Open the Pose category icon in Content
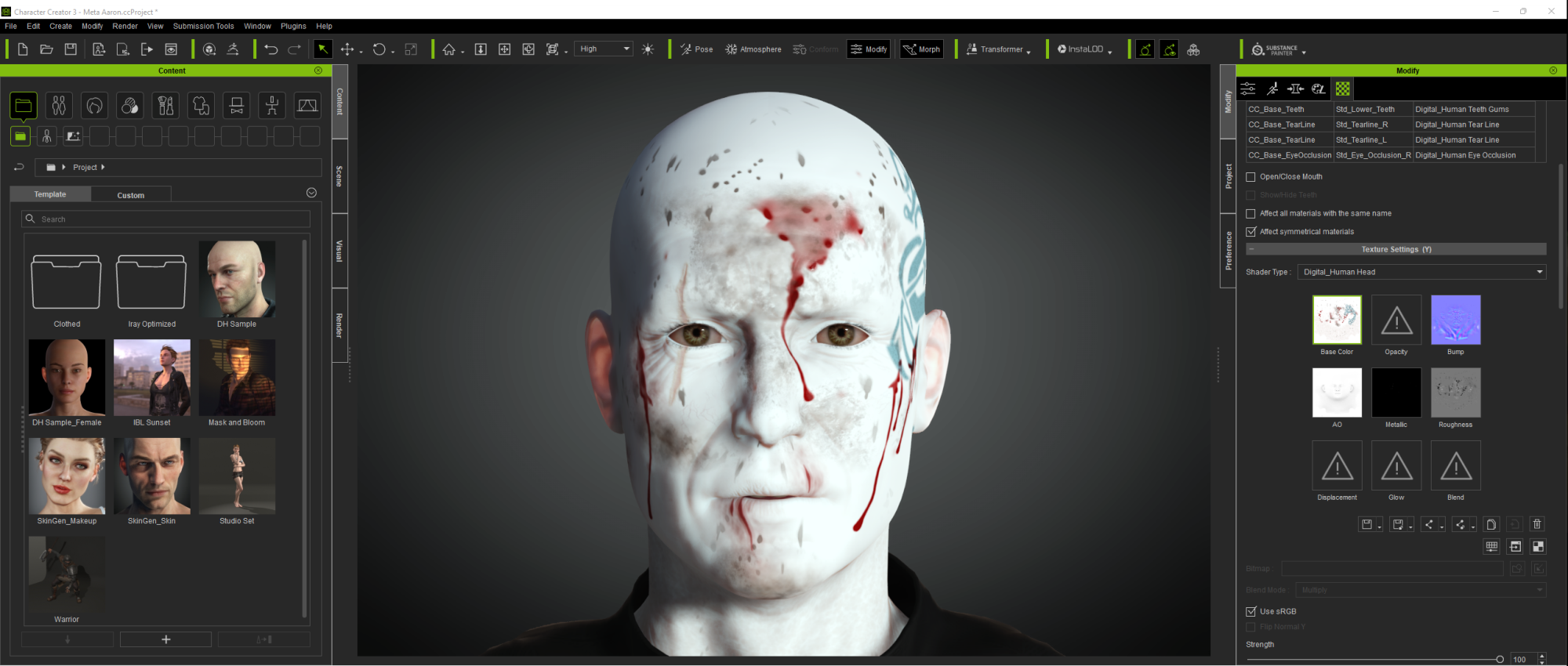The image size is (1568, 666). [272, 105]
